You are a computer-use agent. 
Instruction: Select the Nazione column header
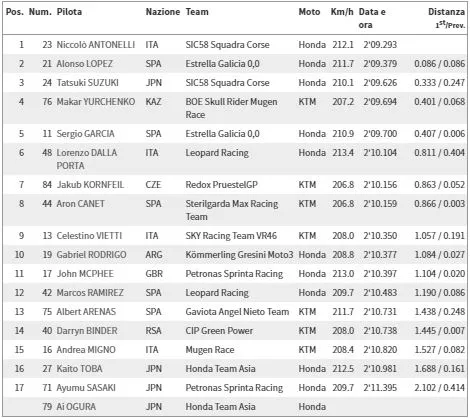[x=163, y=12]
